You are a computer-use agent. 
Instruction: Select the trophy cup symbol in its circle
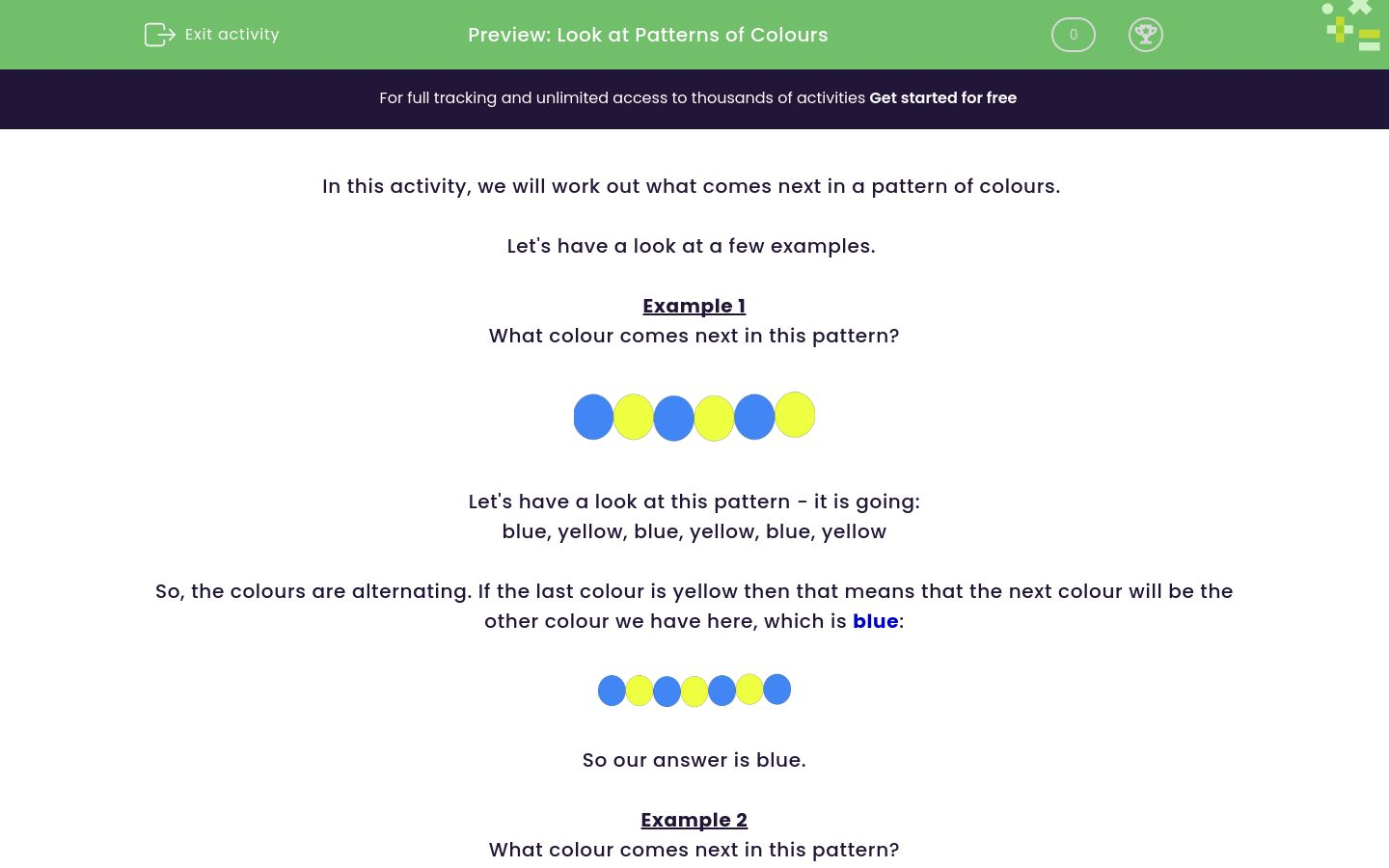[1146, 35]
